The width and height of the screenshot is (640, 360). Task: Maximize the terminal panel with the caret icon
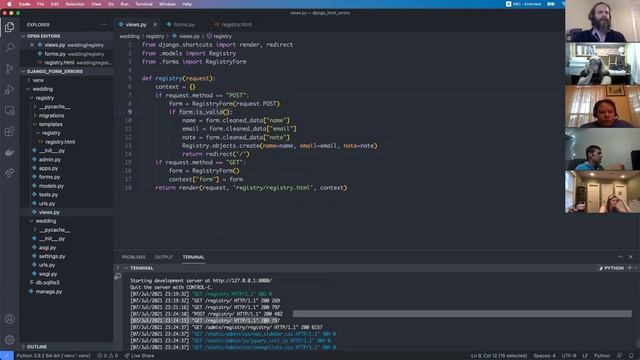tap(620, 257)
